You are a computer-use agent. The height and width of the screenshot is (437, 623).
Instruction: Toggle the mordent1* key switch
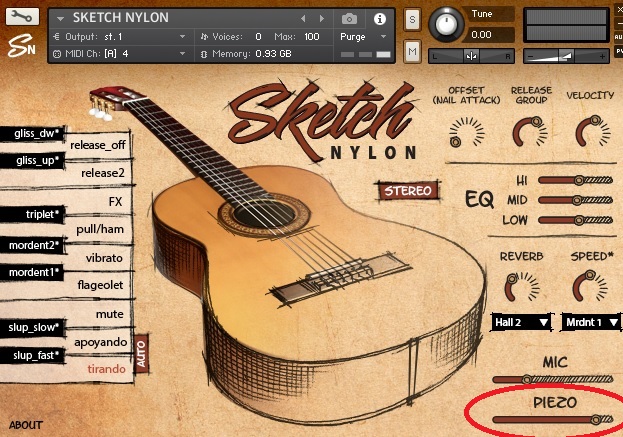(x=33, y=273)
